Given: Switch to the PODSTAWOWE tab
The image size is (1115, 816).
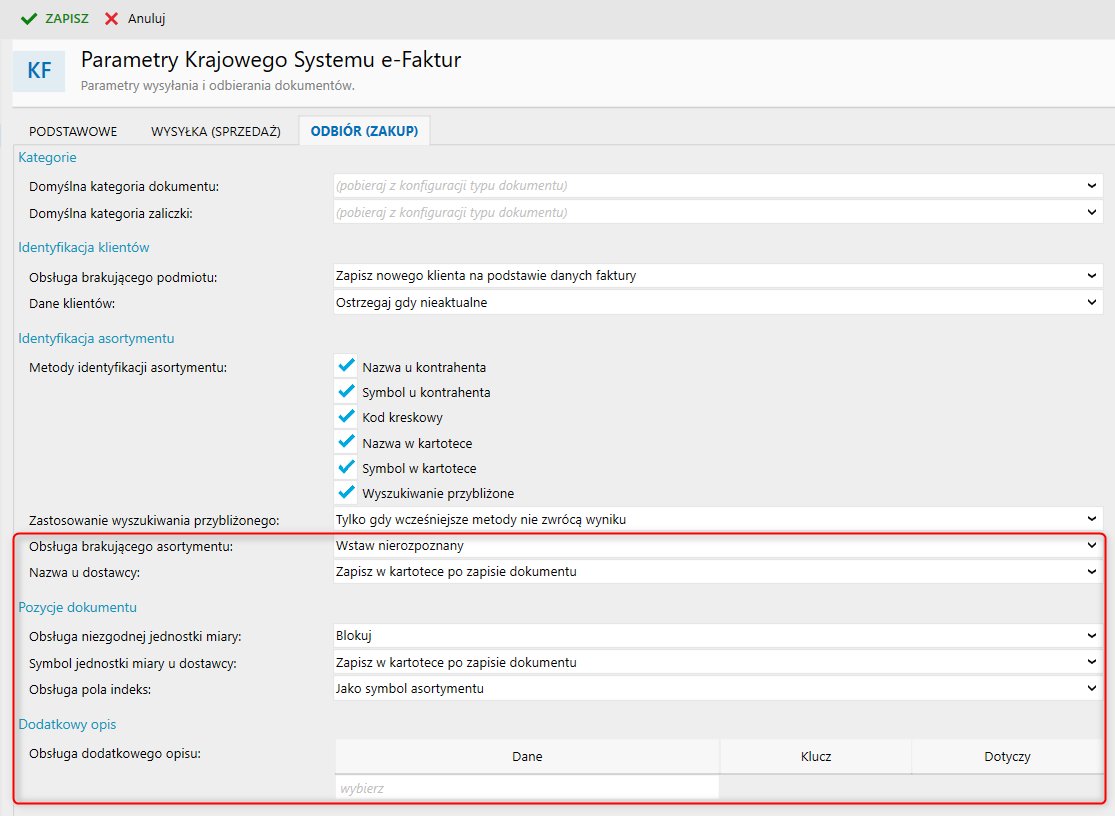Looking at the screenshot, I should coord(73,131).
